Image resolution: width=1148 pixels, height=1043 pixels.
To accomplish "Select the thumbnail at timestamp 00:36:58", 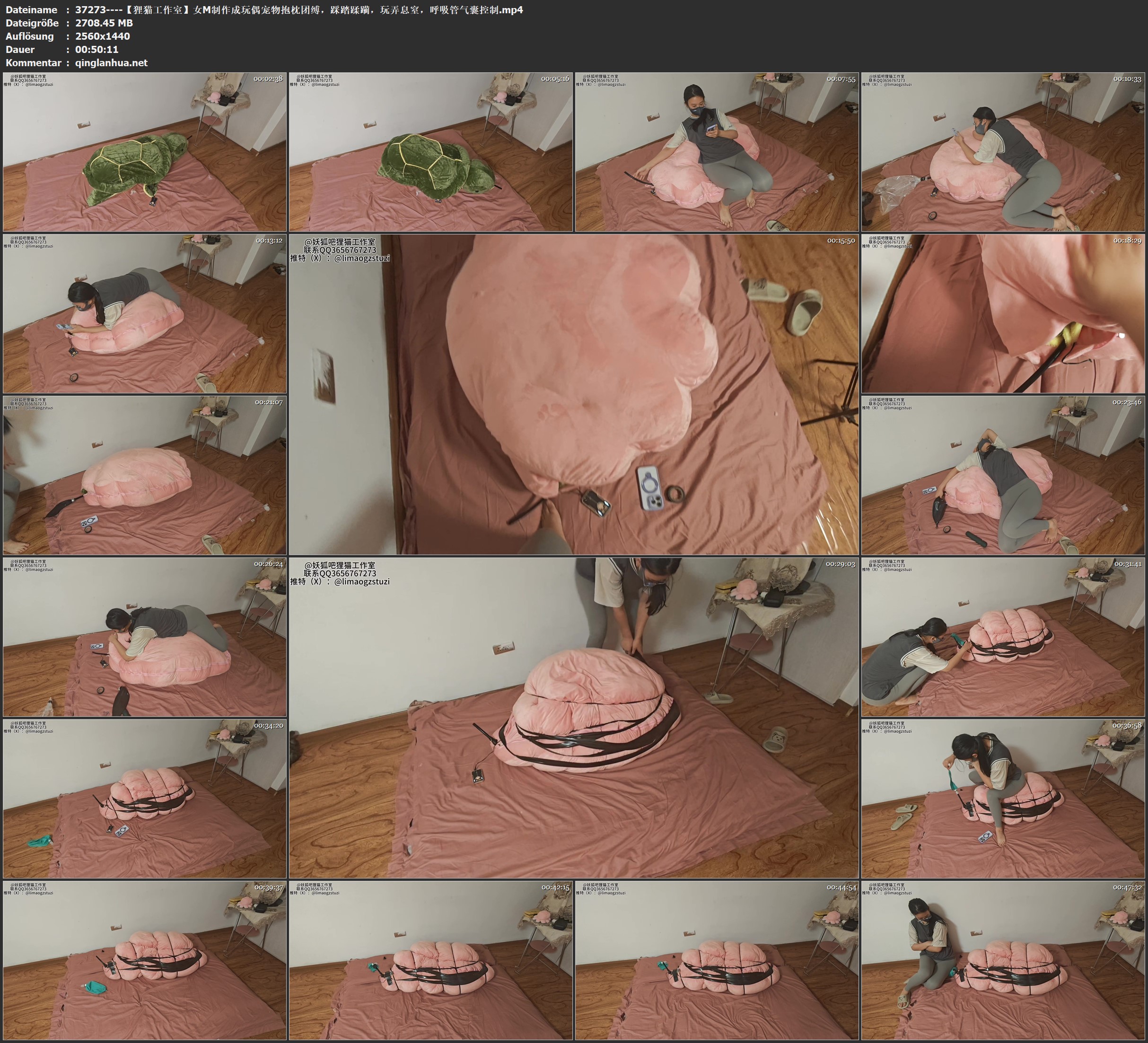I will [1003, 798].
